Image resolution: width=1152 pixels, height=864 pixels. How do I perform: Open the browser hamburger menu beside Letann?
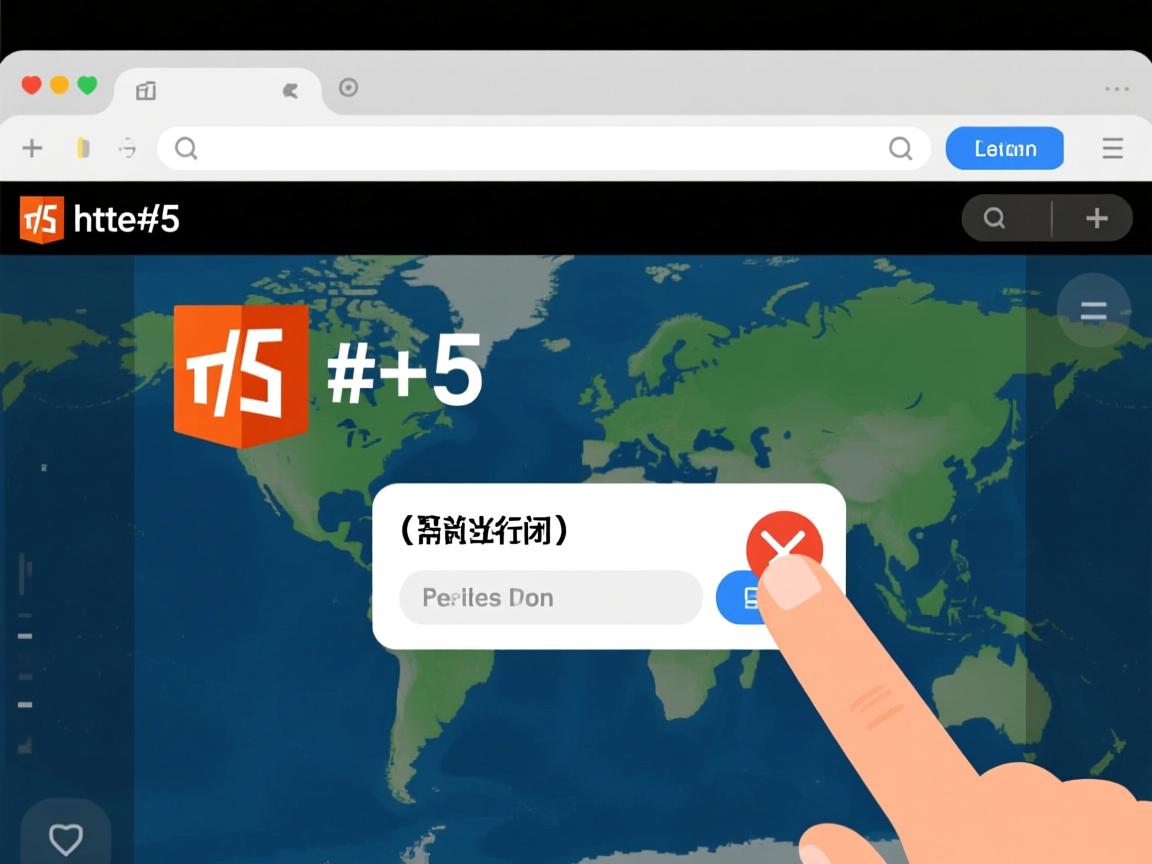pos(1112,149)
